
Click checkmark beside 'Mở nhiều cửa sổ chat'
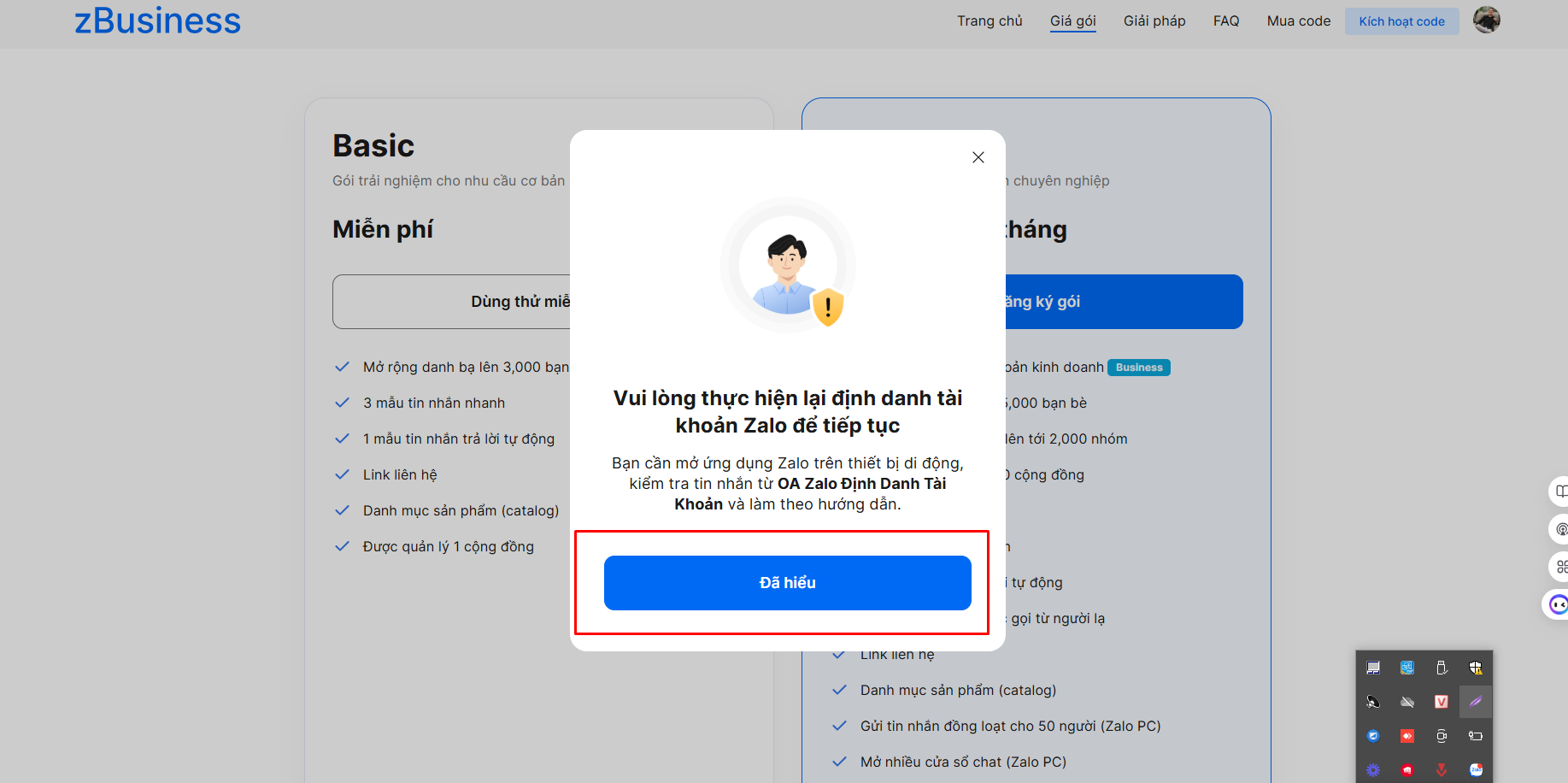pos(839,762)
